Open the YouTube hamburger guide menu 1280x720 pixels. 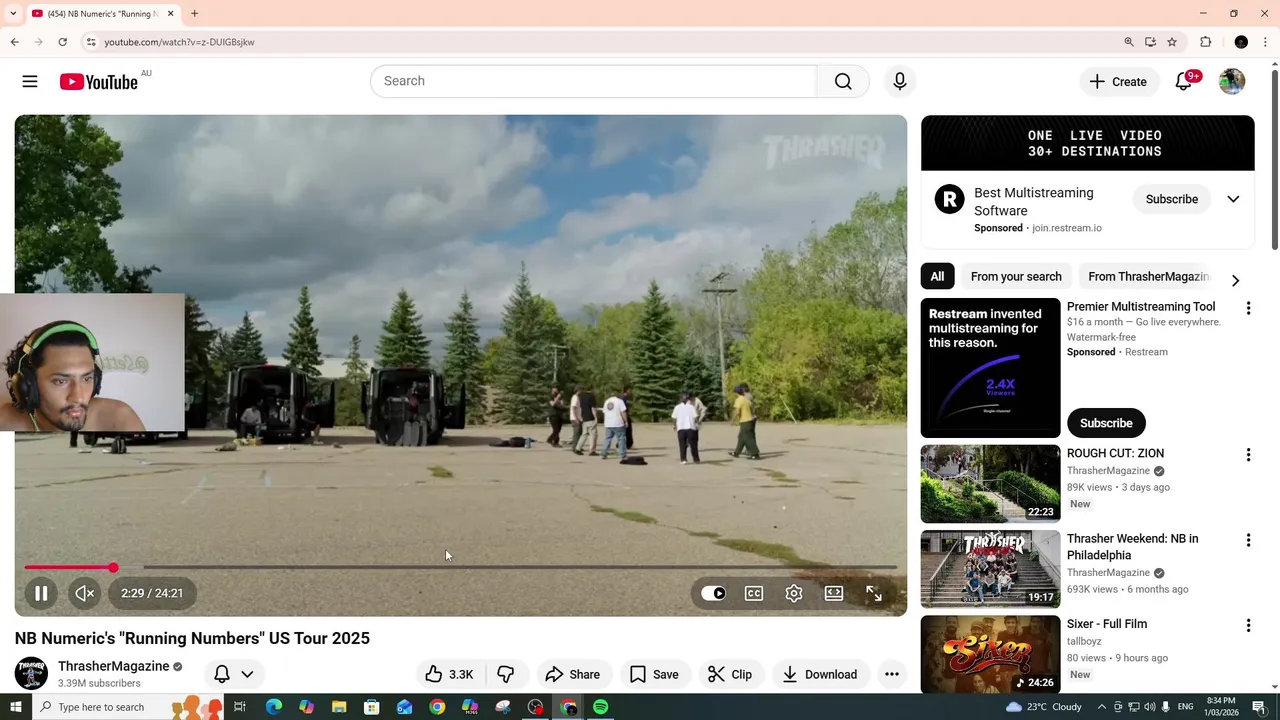pos(30,81)
